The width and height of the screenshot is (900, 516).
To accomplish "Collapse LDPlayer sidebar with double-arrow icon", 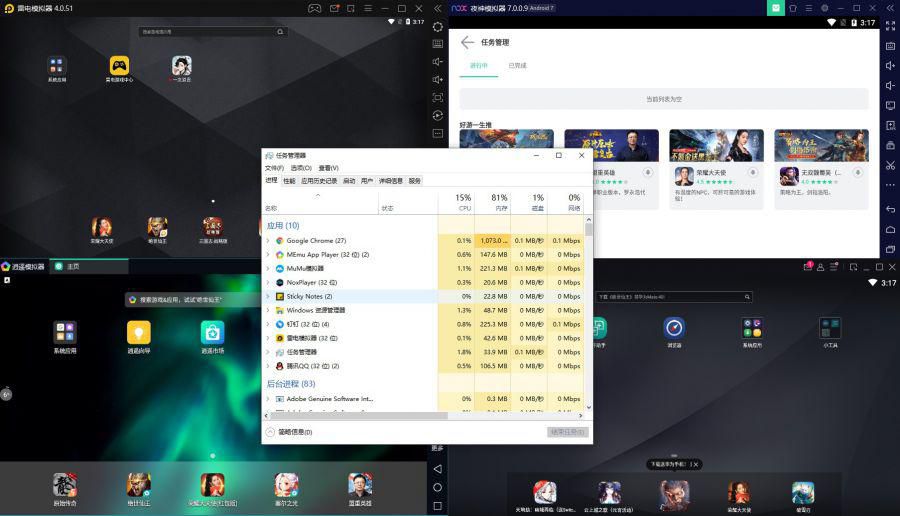I will coord(437,8).
